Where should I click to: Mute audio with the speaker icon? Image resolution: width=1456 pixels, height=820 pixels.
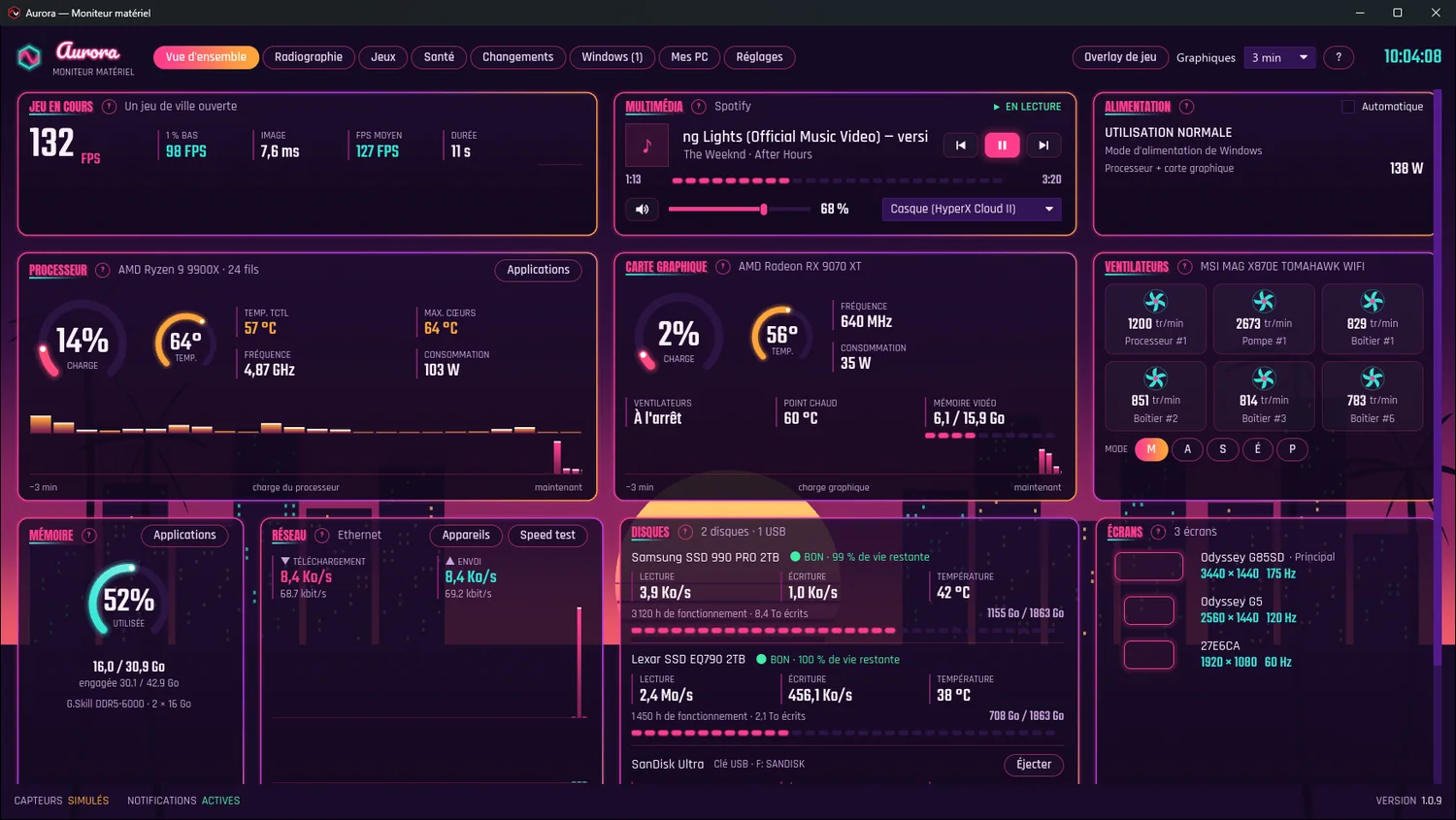tap(643, 209)
